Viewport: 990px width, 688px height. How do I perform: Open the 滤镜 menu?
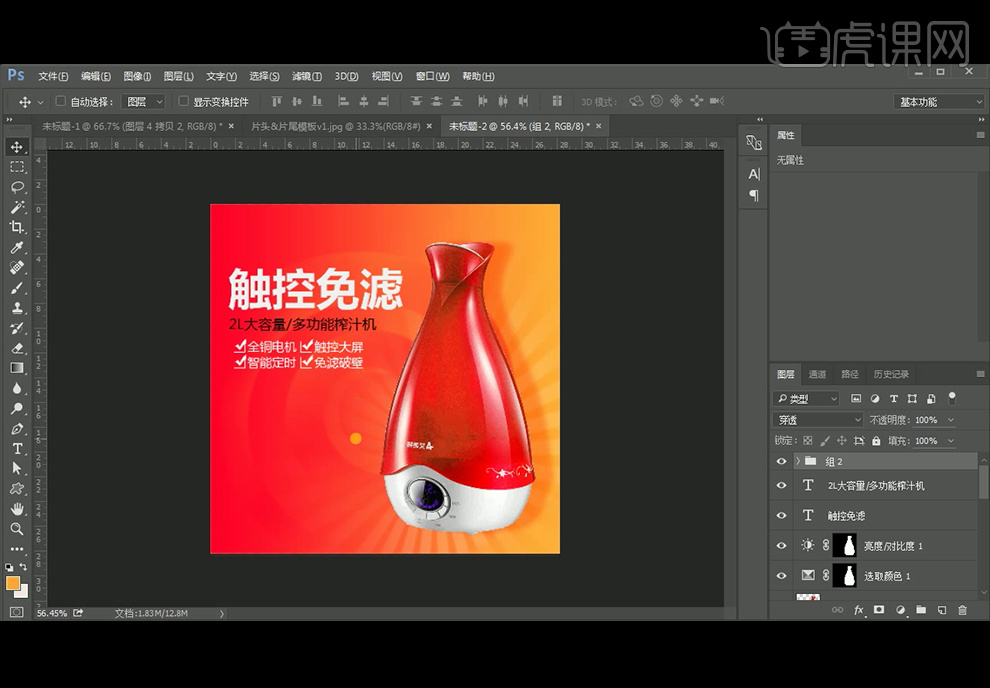click(x=306, y=76)
